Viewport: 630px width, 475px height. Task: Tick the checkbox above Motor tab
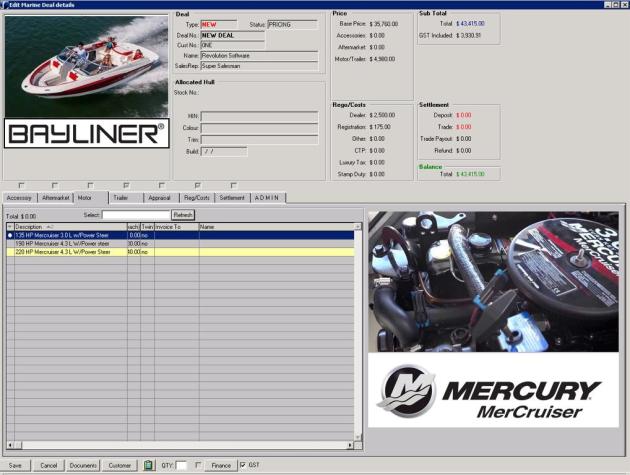coord(90,185)
